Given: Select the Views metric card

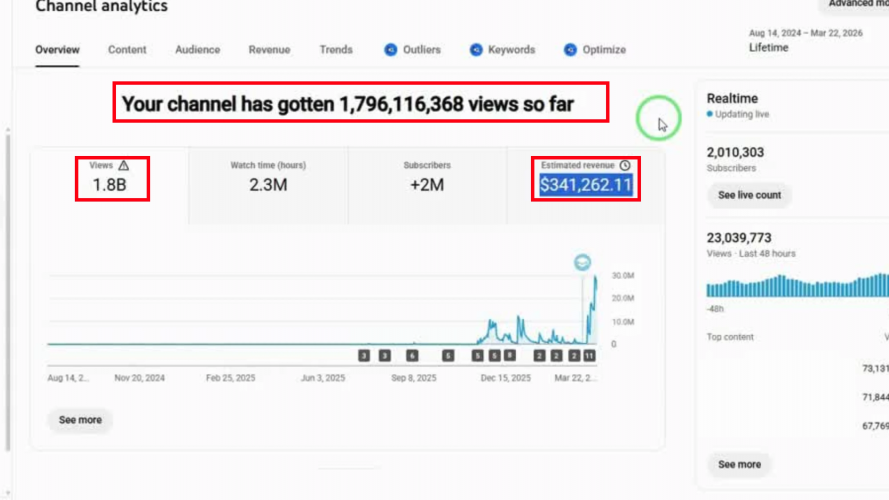Looking at the screenshot, I should (x=112, y=176).
